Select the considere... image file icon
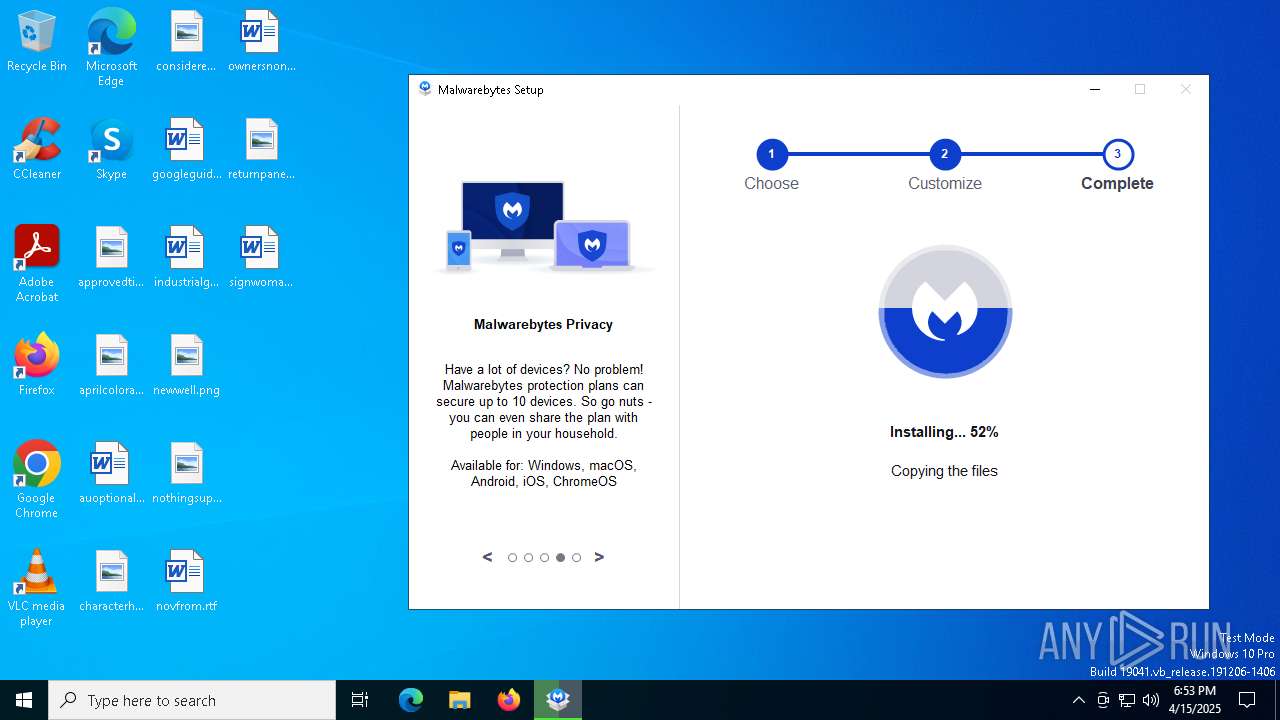The width and height of the screenshot is (1280, 720). pos(186,41)
